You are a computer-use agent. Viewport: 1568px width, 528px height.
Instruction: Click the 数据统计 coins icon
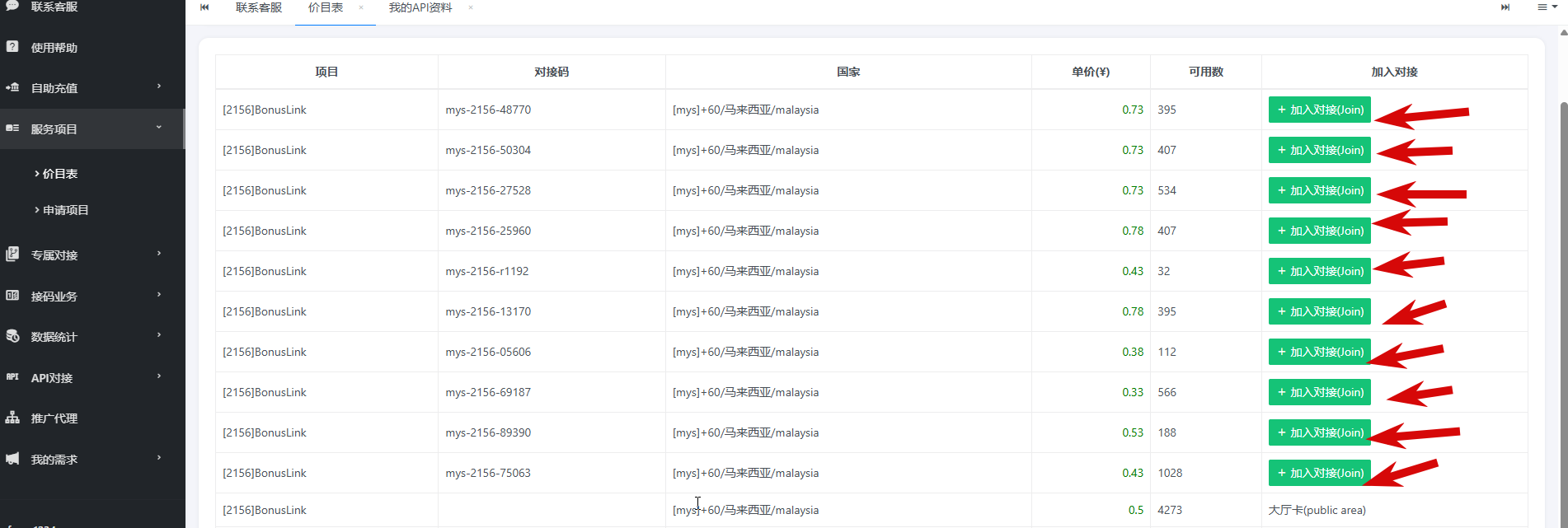(12, 336)
